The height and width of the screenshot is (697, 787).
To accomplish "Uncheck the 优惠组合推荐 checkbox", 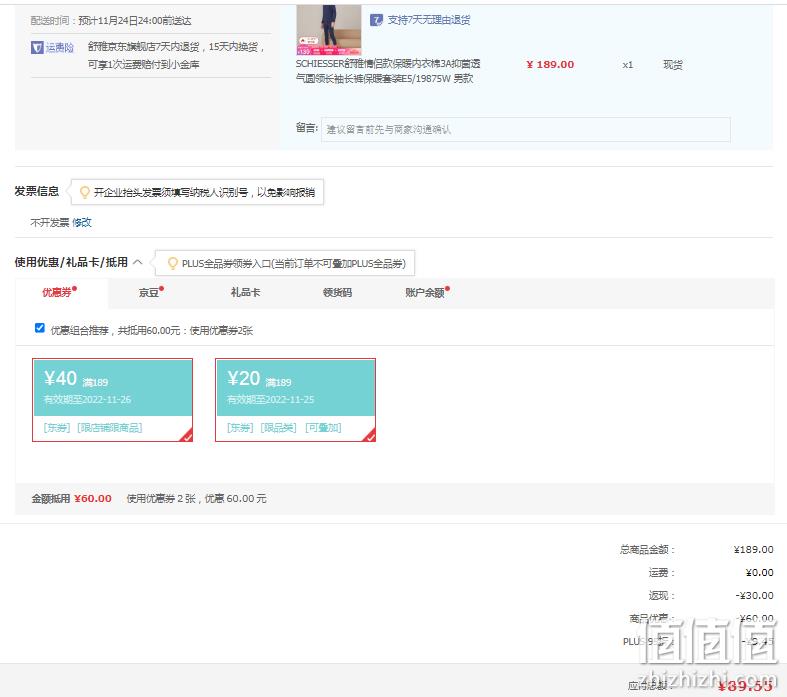I will tap(40, 328).
